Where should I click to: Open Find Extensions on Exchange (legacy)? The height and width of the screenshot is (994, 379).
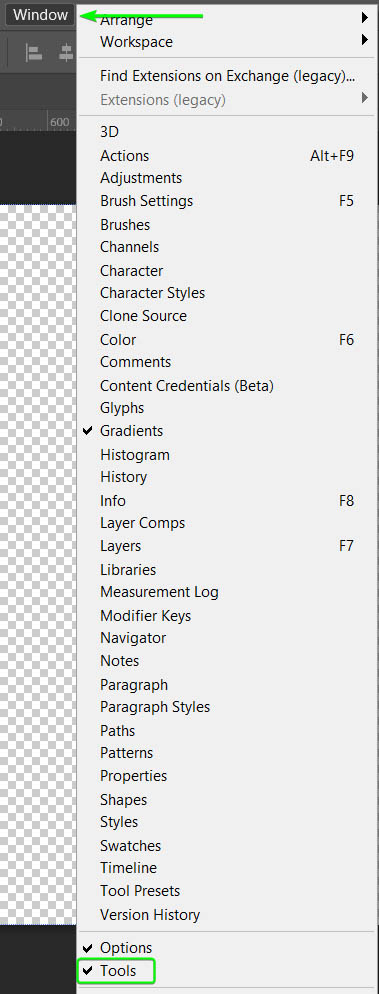click(x=227, y=76)
